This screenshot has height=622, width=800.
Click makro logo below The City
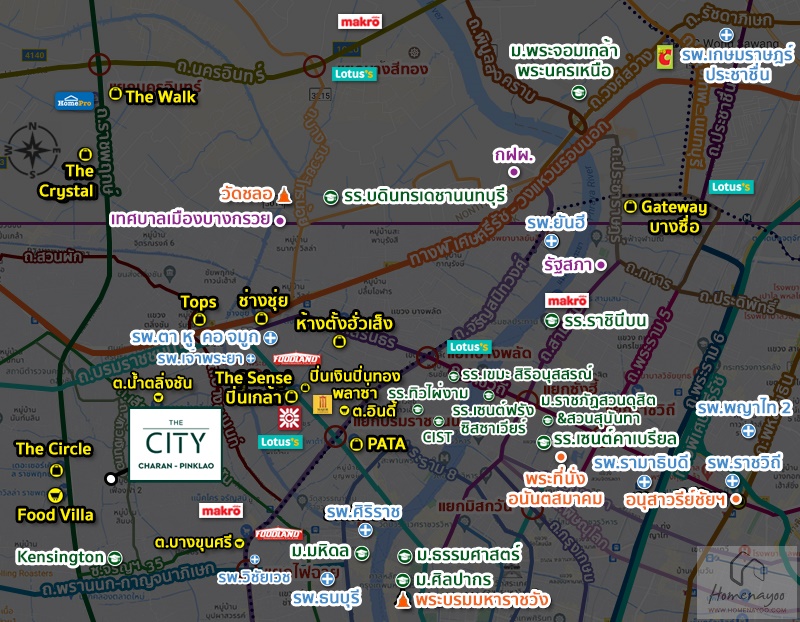click(221, 511)
